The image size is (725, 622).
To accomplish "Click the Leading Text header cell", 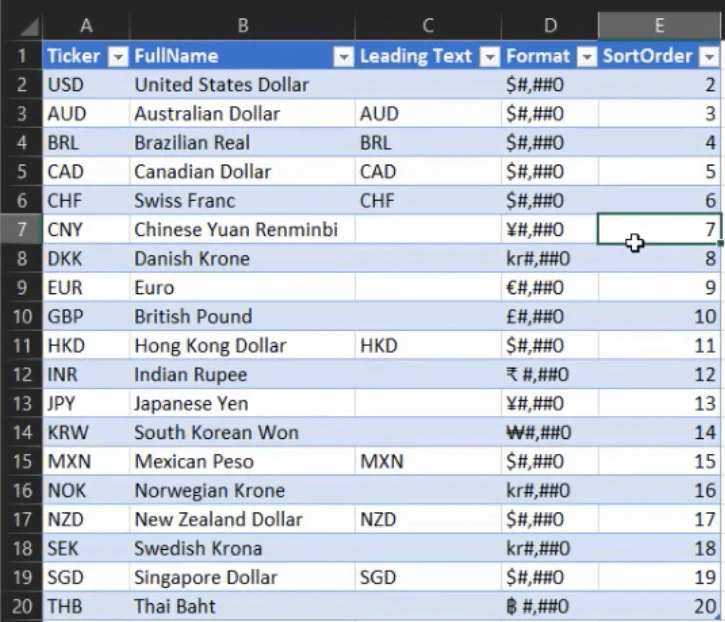I will 428,56.
